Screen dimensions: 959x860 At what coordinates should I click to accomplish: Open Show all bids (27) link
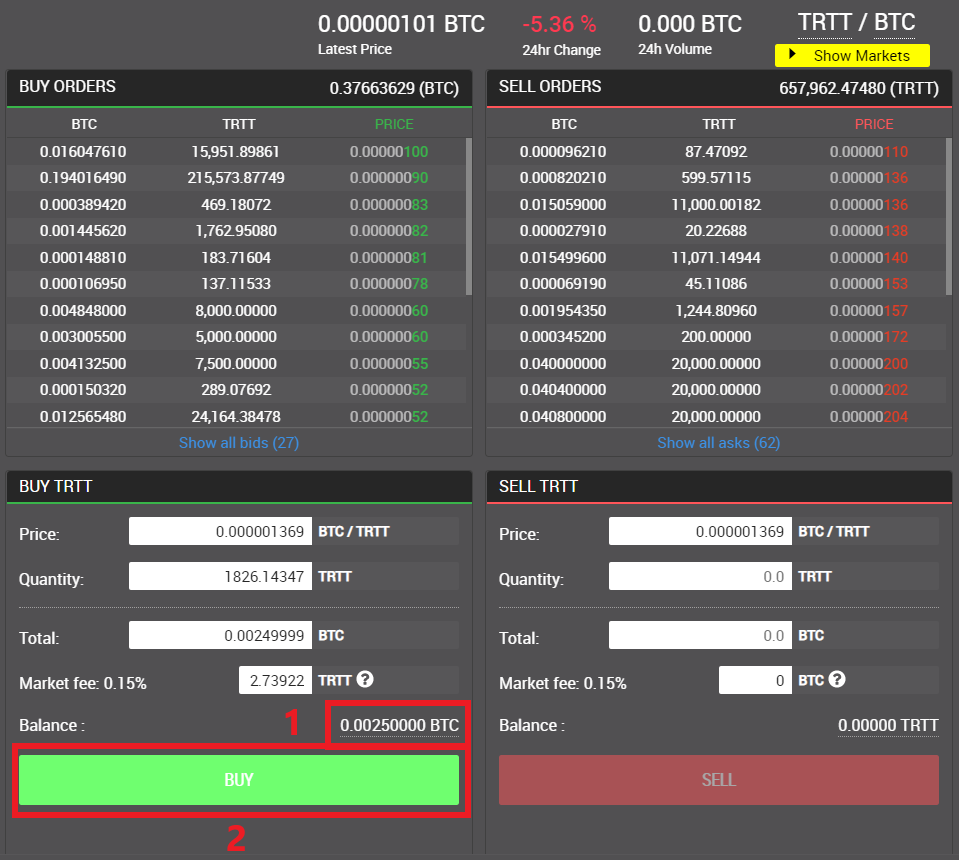click(x=239, y=443)
